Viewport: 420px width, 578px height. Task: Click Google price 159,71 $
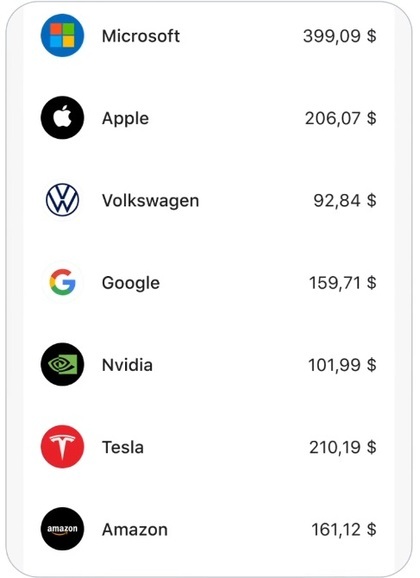pyautogui.click(x=343, y=283)
